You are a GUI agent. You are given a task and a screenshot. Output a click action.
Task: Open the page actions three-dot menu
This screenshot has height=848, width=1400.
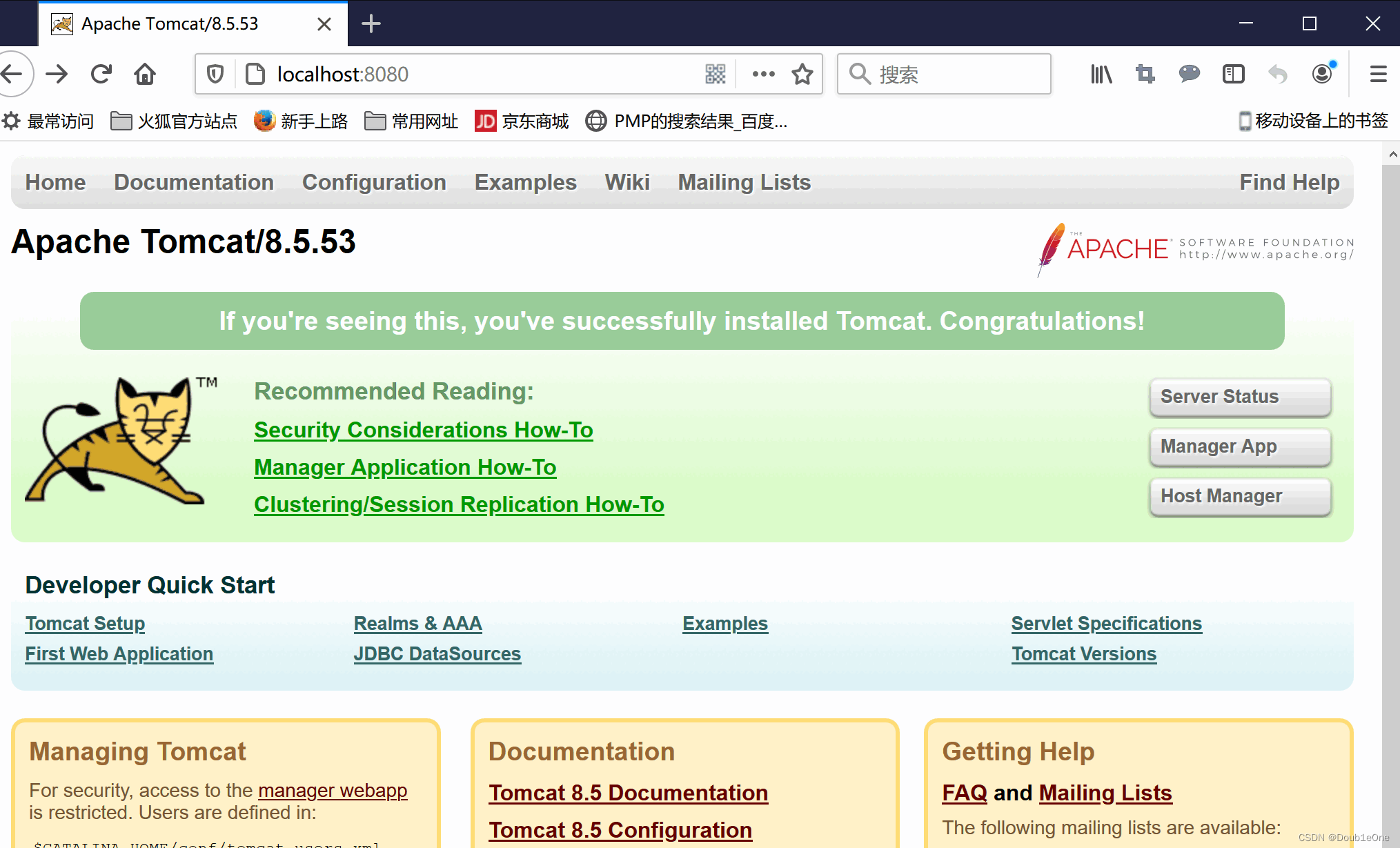click(x=763, y=74)
